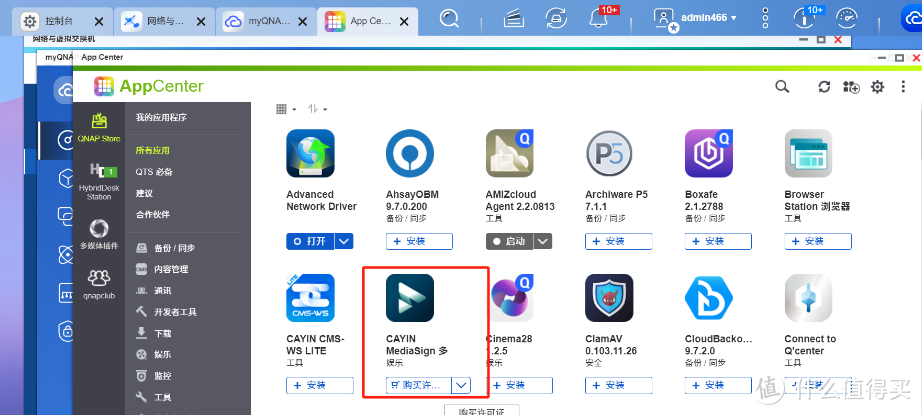Refresh the App Center list
Screen dimensions: 922x415
[824, 87]
